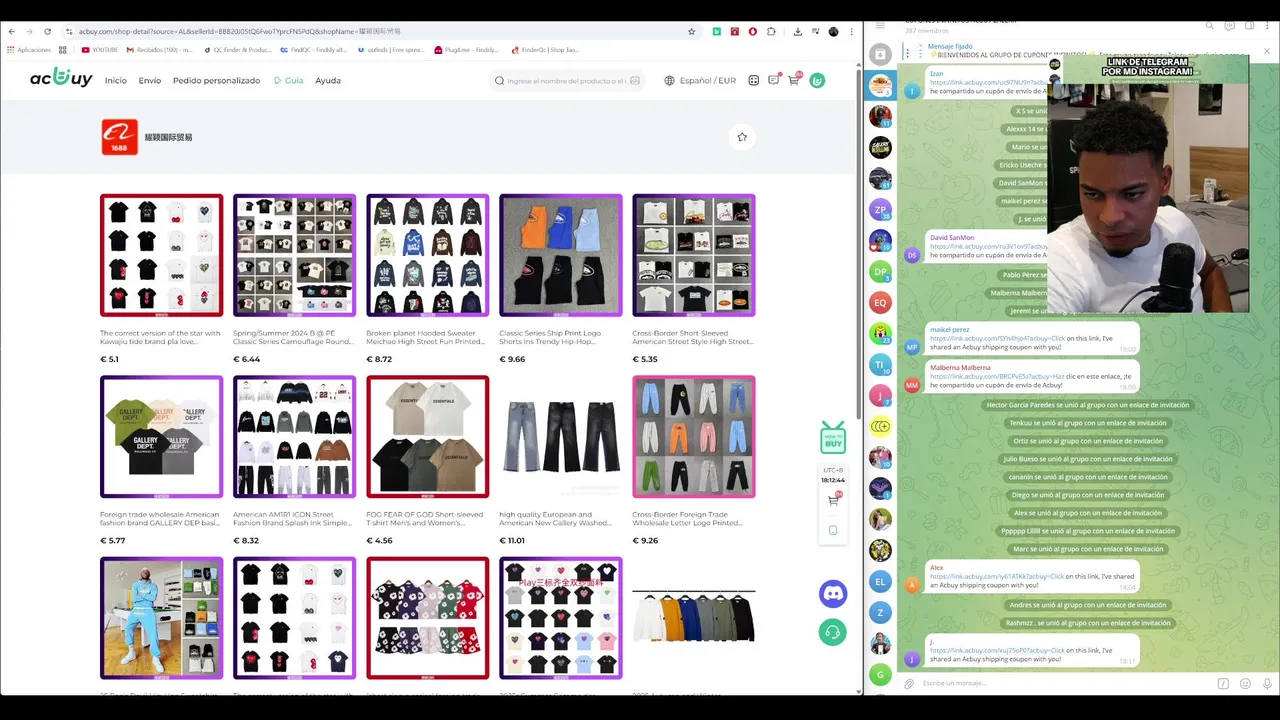Close the Telegram pinned message
This screenshot has height=720, width=1280.
click(x=1266, y=51)
